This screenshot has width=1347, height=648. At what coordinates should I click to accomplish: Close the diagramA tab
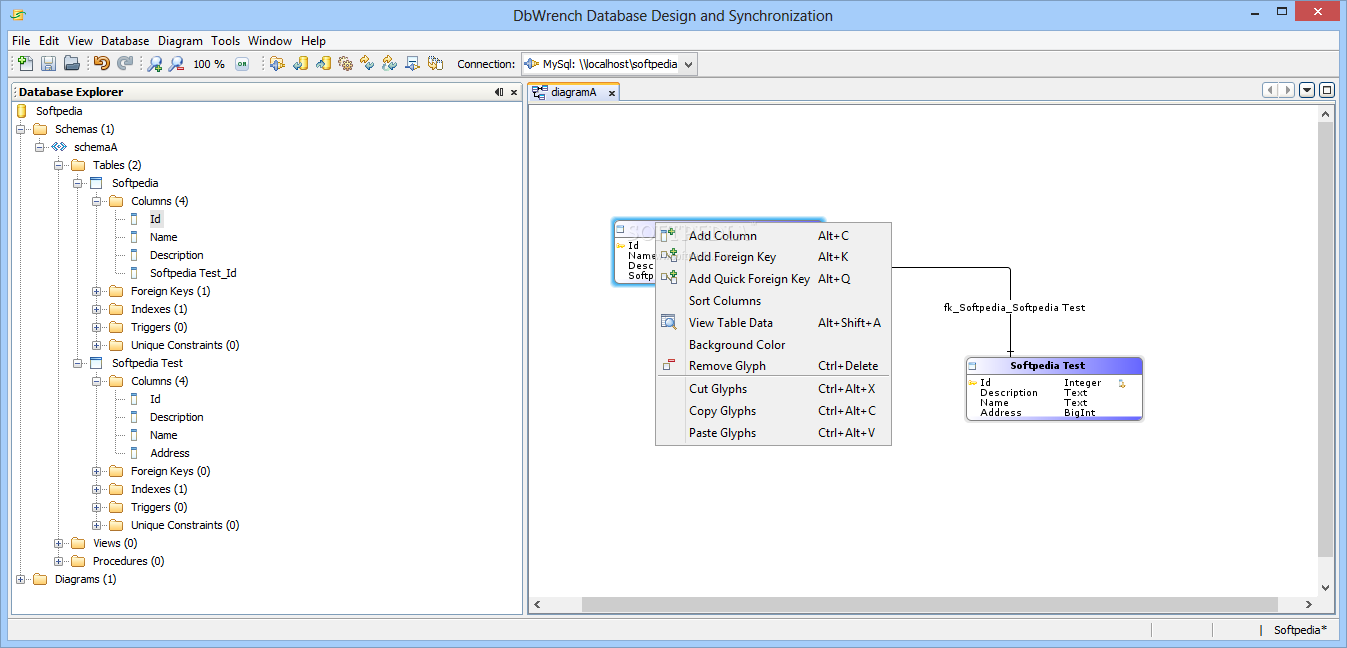click(612, 93)
